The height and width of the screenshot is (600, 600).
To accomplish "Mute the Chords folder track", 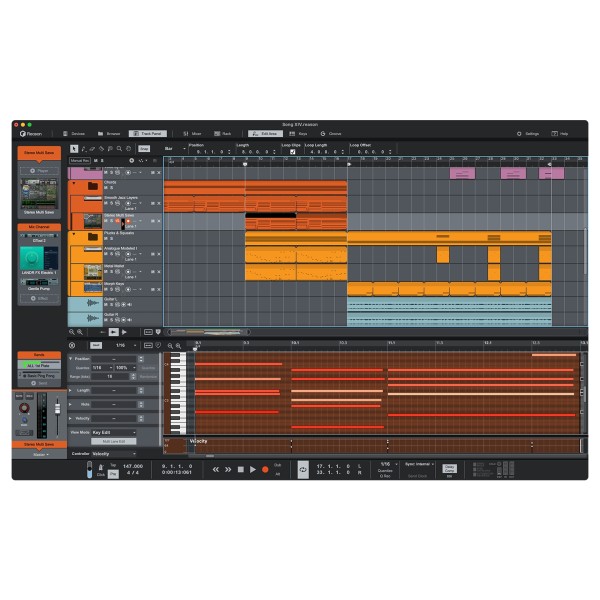I will click(x=106, y=188).
